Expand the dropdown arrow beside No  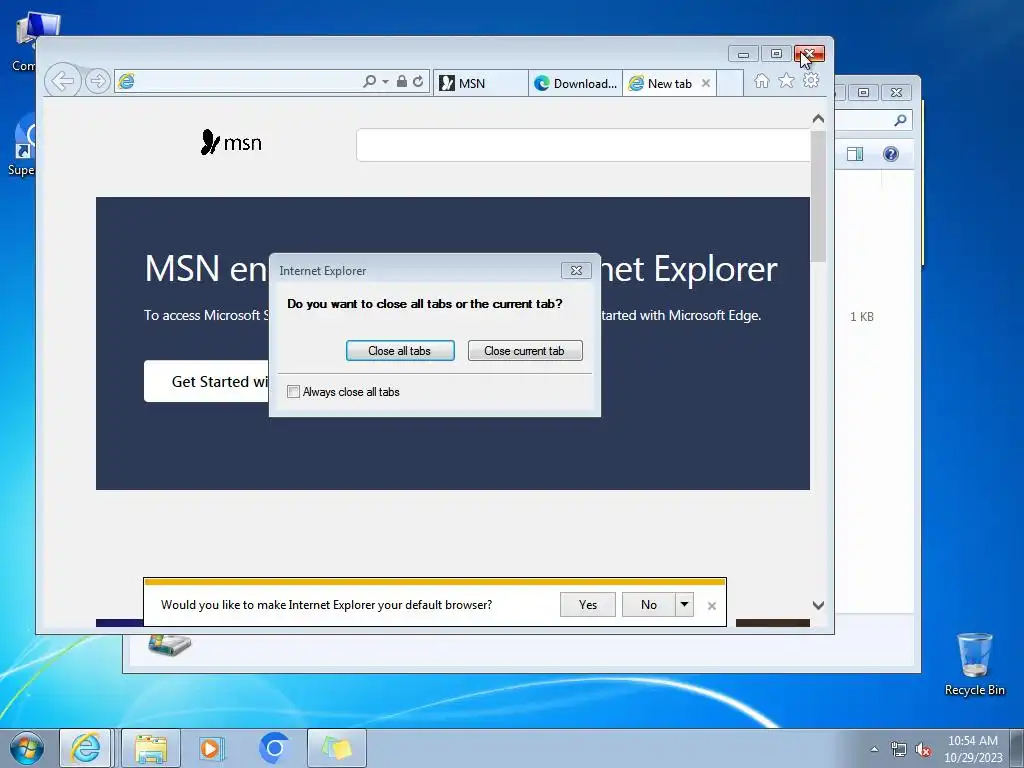pyautogui.click(x=684, y=605)
